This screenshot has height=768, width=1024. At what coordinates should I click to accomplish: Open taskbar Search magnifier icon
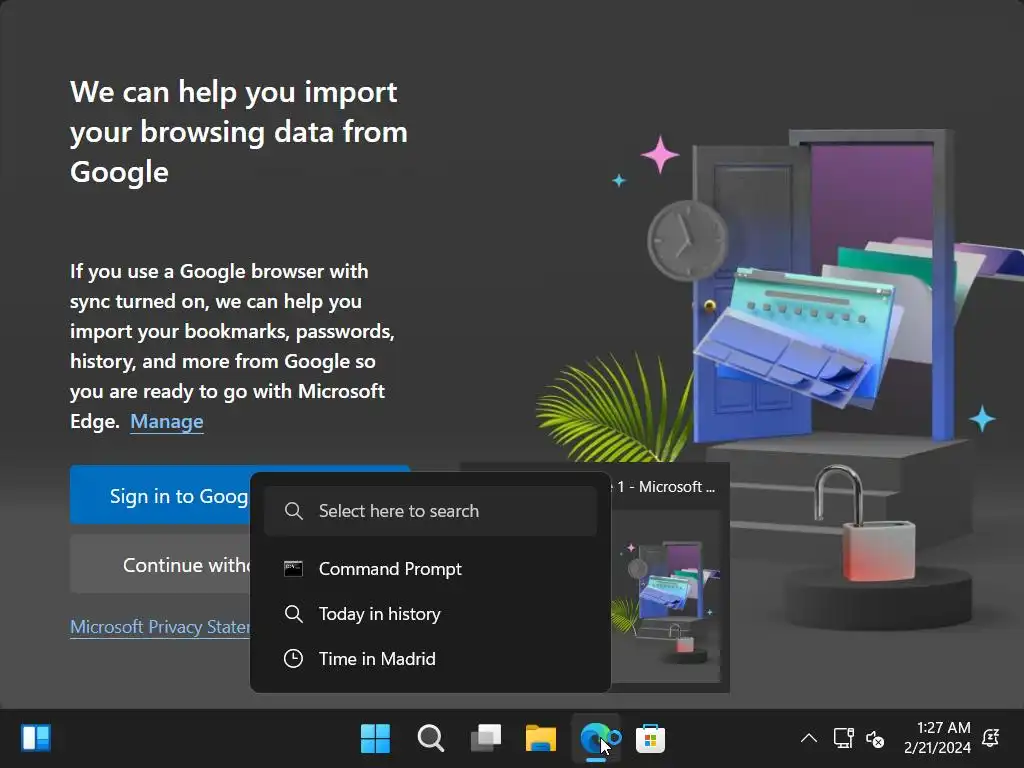431,739
